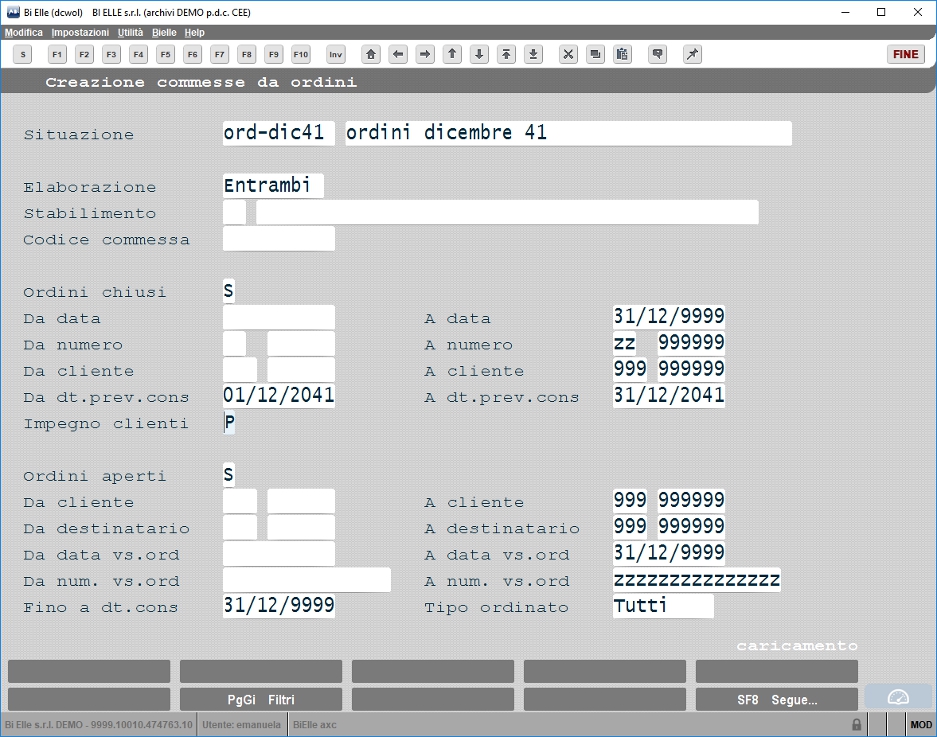Viewport: 937px width, 737px height.
Task: Click the F1 function key button
Action: [57, 54]
